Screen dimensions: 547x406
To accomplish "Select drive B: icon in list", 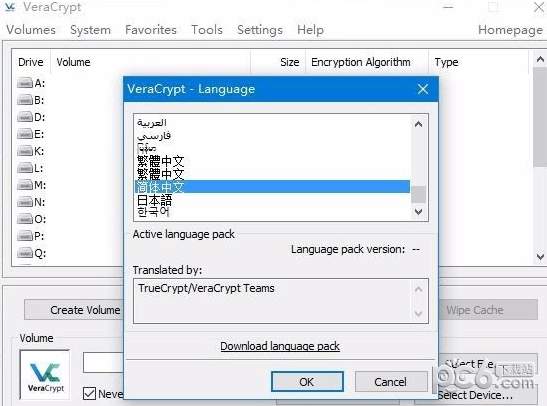I will point(25,100).
